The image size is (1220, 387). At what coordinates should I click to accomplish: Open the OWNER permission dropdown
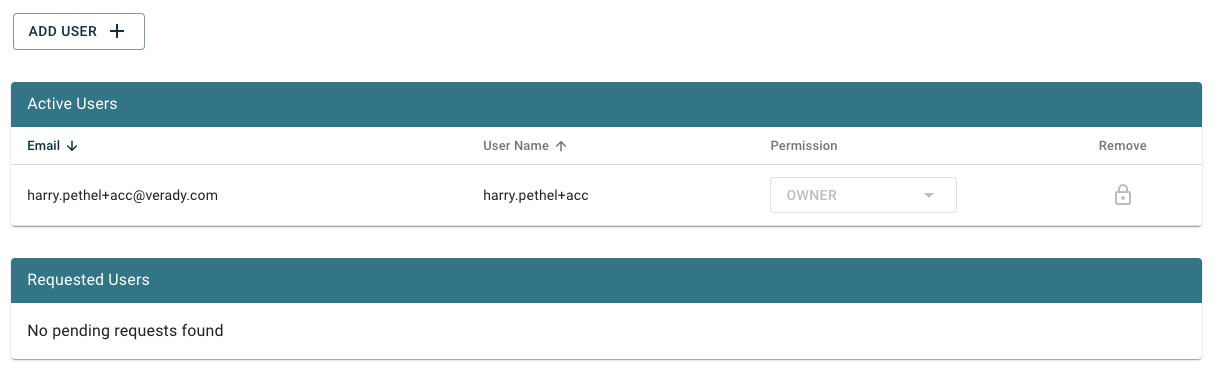click(863, 195)
